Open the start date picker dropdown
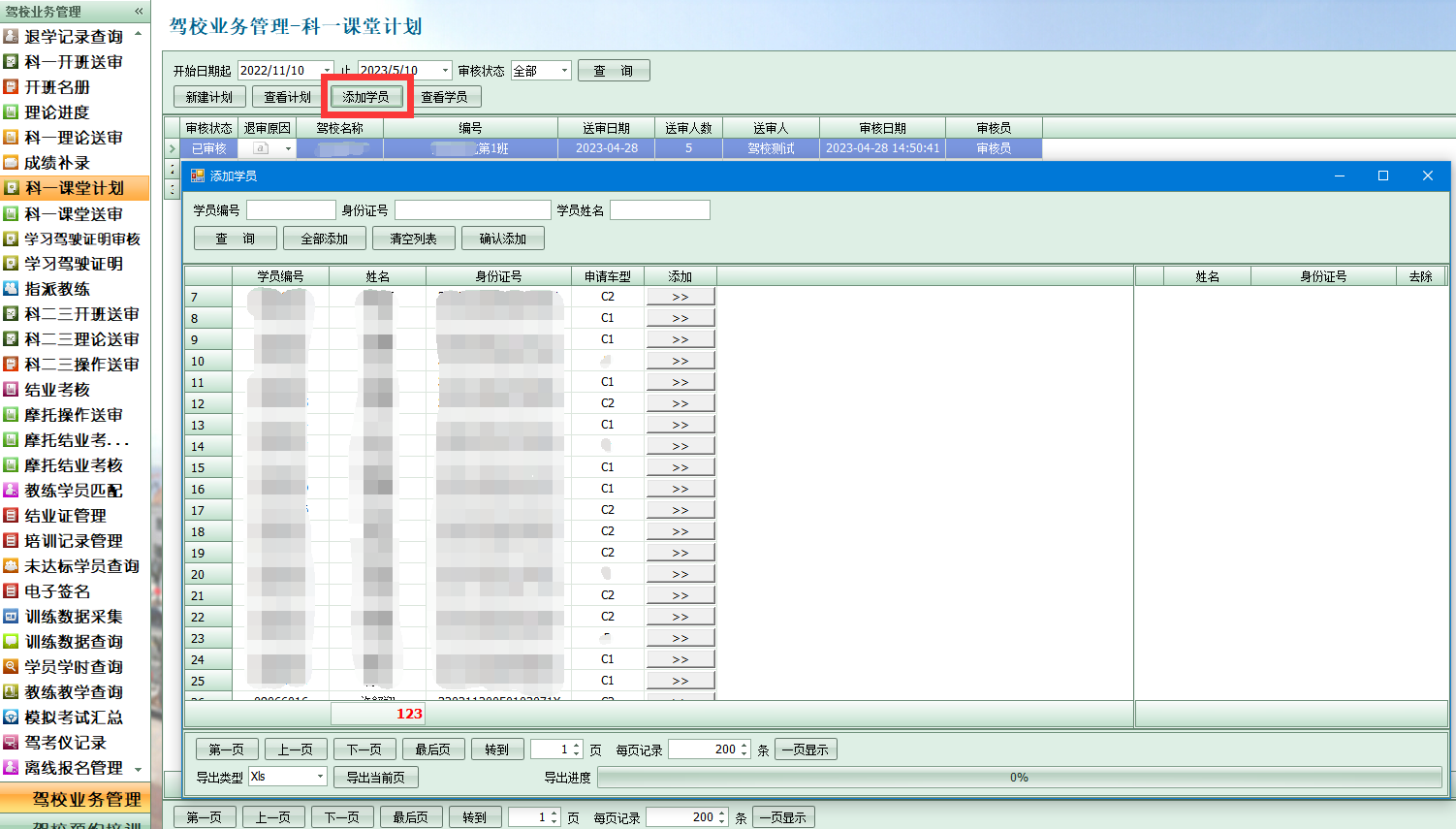 (x=327, y=71)
